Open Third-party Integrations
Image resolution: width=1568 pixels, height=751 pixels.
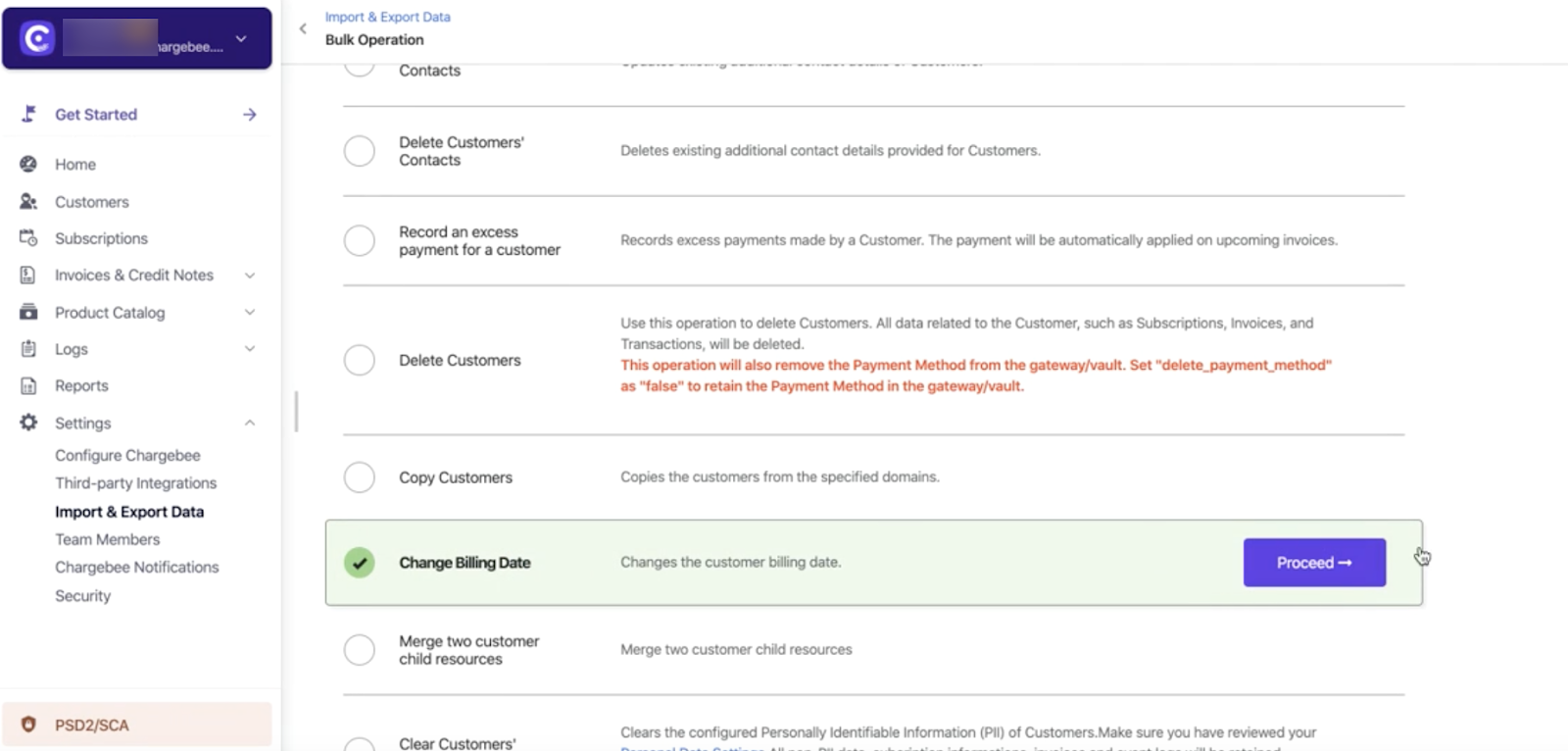click(136, 483)
